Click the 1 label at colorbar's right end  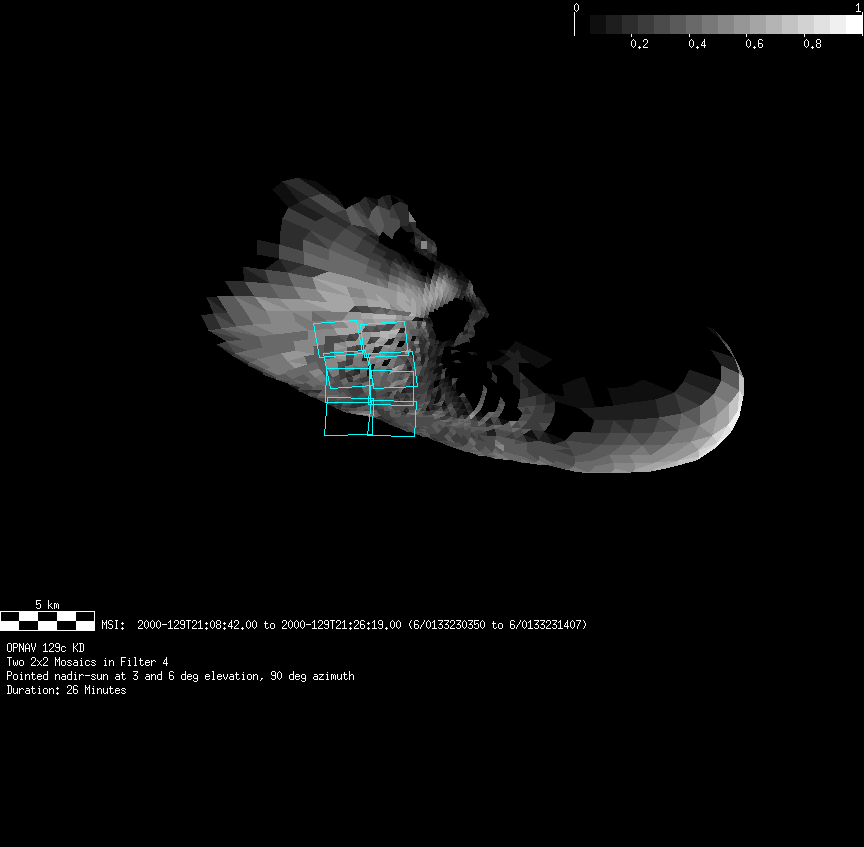point(859,7)
